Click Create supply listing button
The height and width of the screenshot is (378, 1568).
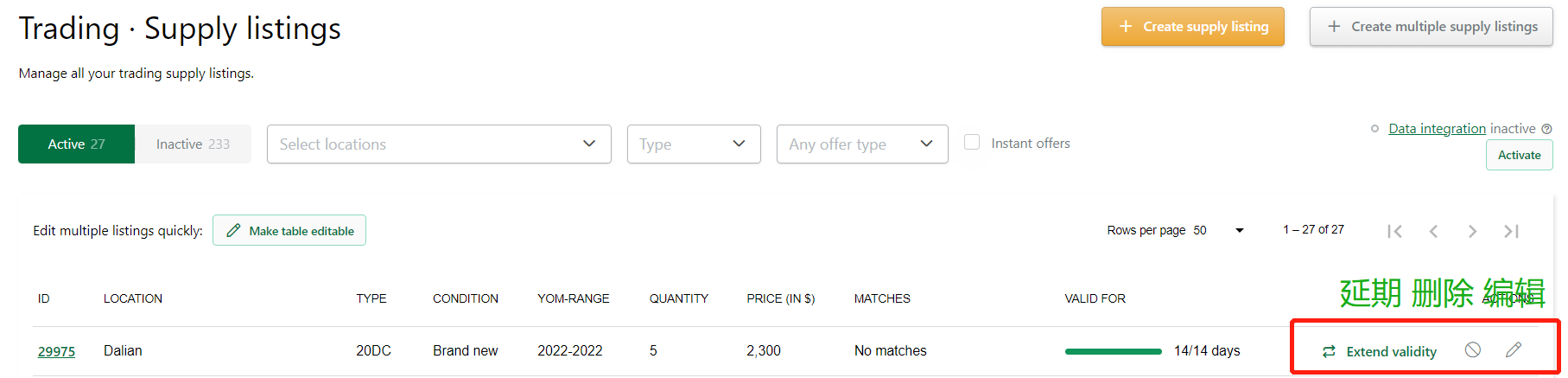(1193, 27)
